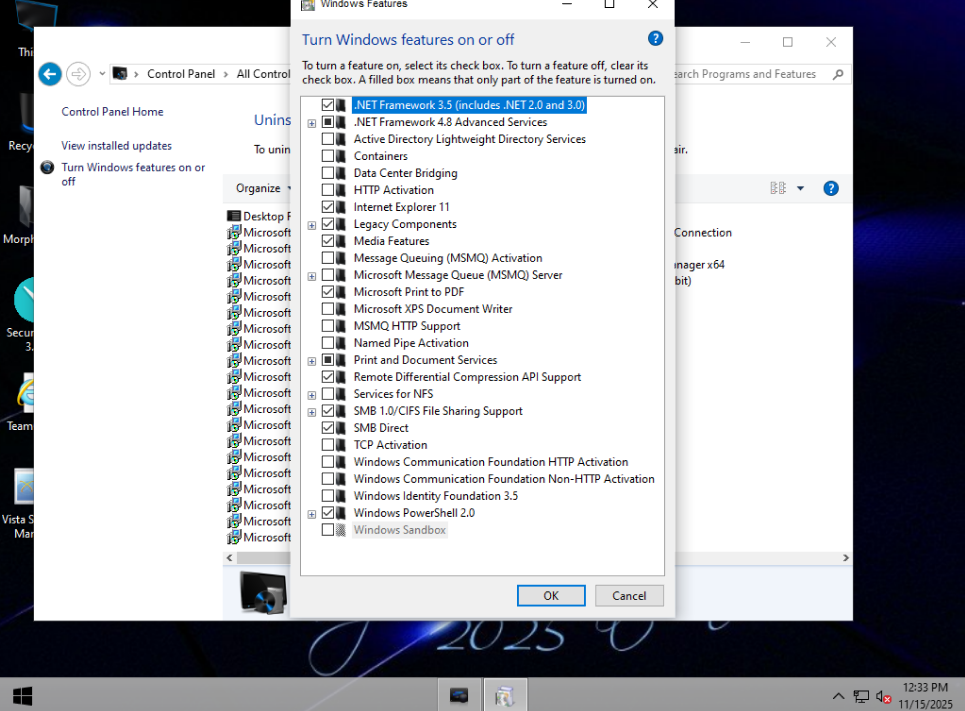
Task: Select Windows Communication Foundation Non-HTTP Activation
Action: tap(504, 479)
